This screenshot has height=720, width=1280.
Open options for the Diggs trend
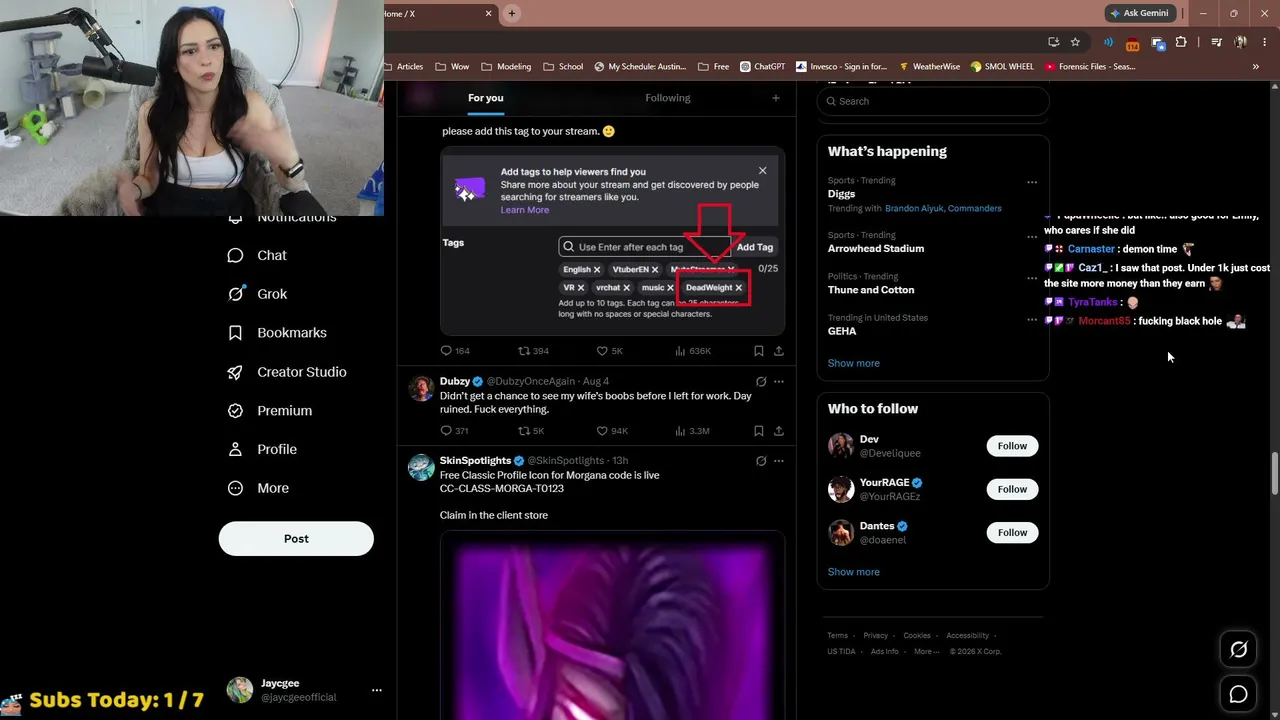point(1032,182)
